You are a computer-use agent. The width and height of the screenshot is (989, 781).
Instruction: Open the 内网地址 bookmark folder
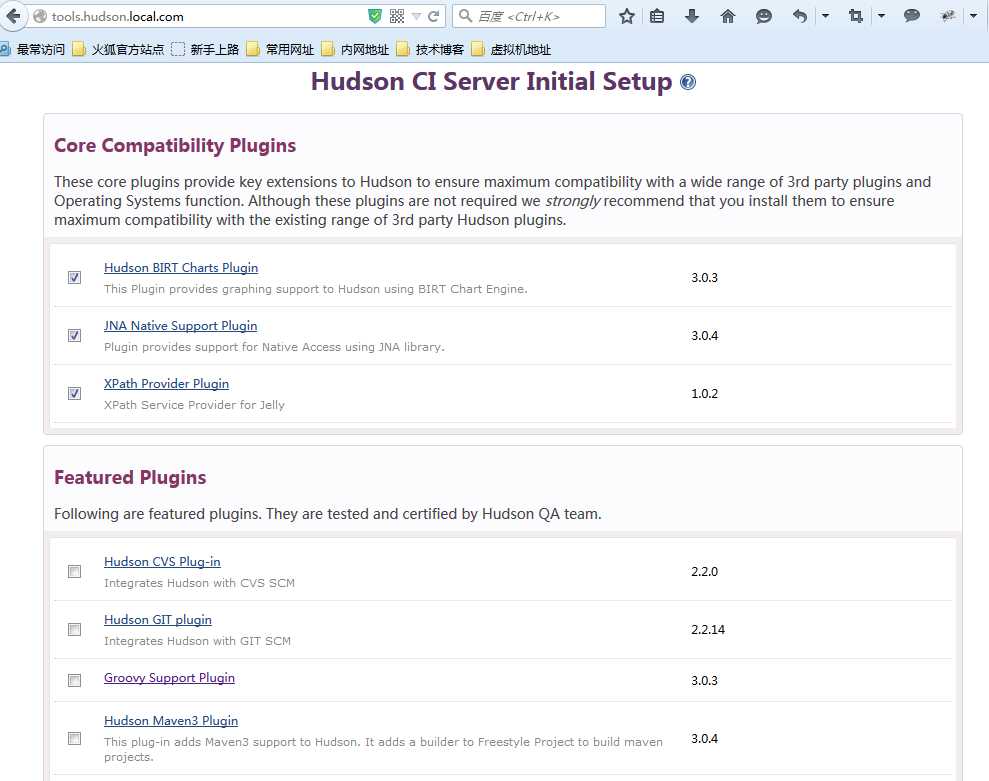pyautogui.click(x=355, y=49)
